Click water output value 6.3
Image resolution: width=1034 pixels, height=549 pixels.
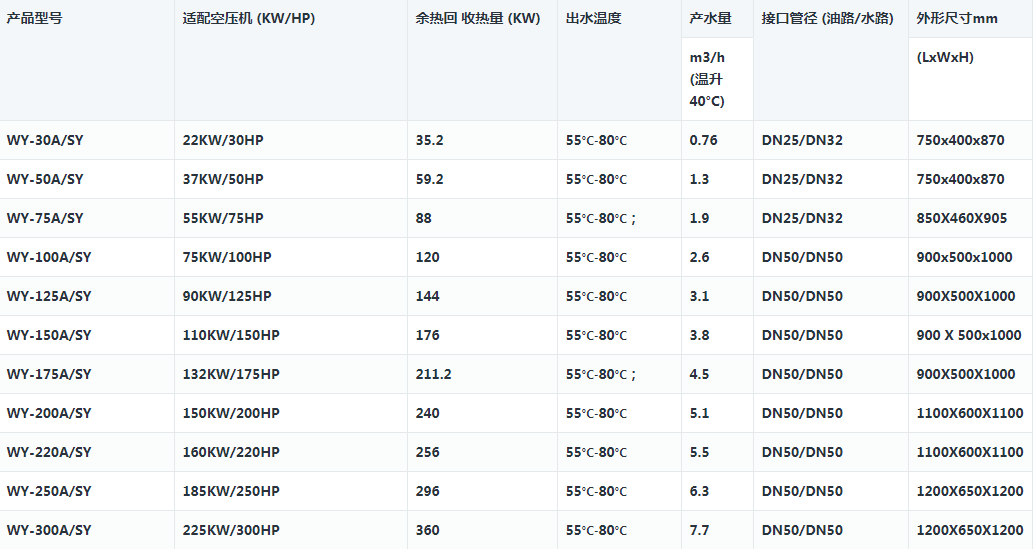pyautogui.click(x=699, y=491)
